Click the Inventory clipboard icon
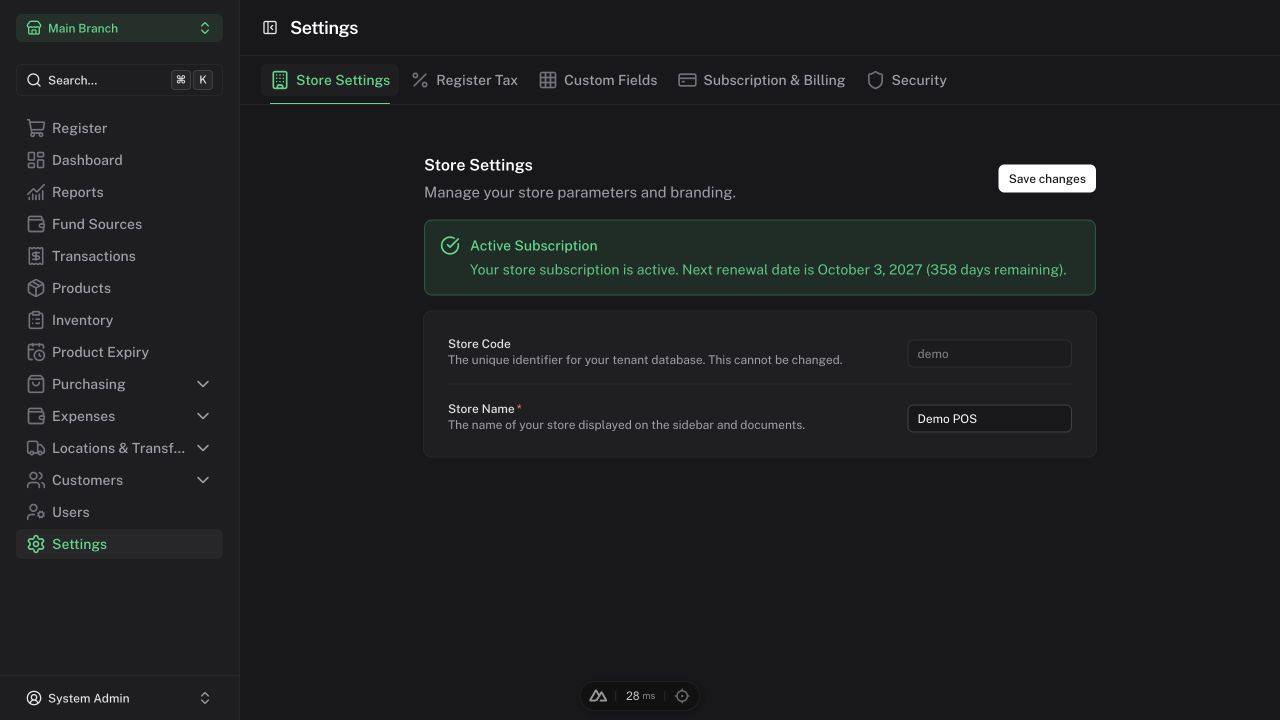Image resolution: width=1280 pixels, height=720 pixels. [36, 320]
